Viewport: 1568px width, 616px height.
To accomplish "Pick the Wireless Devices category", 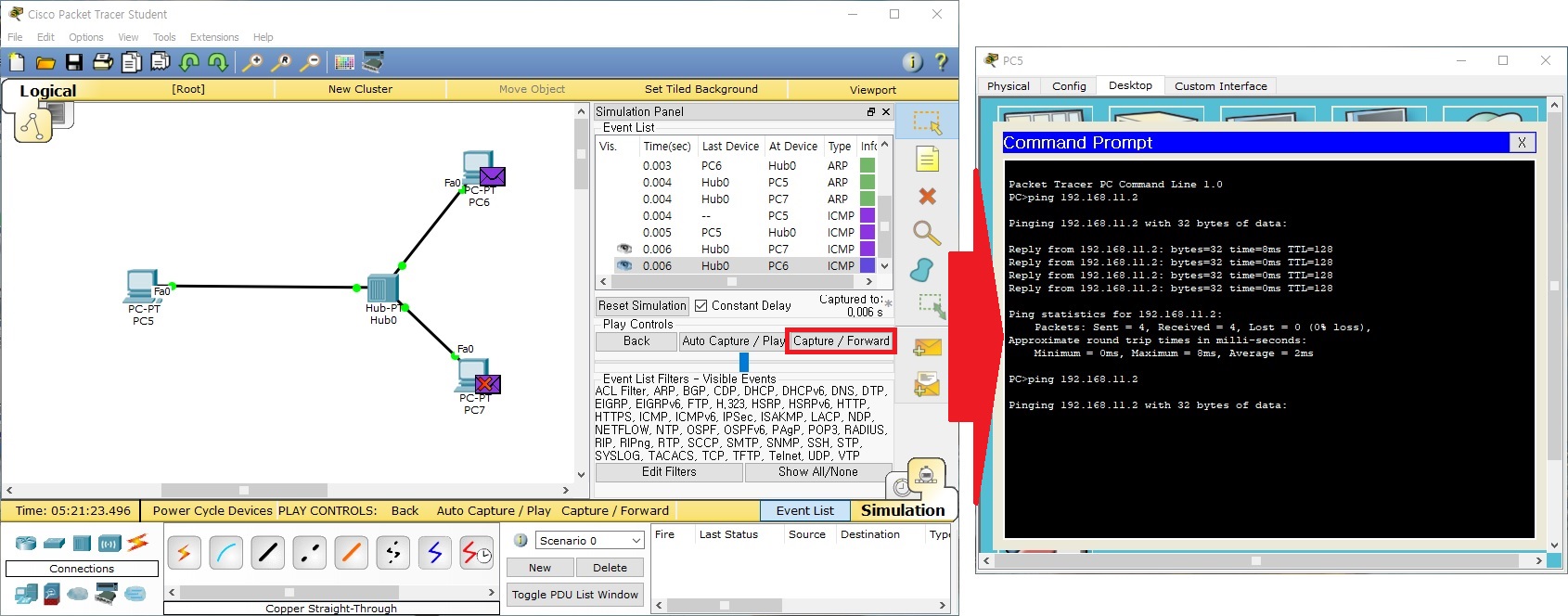I will click(109, 543).
